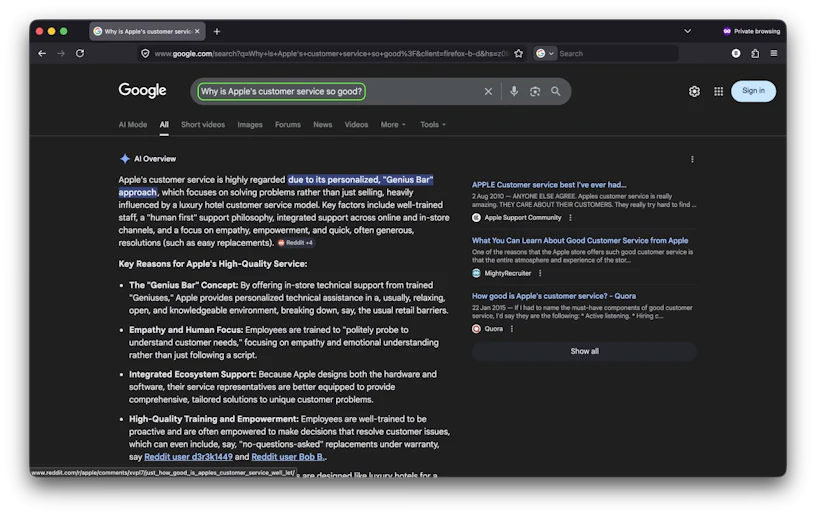Click the Show all sources button
The height and width of the screenshot is (516, 816).
pyautogui.click(x=584, y=351)
